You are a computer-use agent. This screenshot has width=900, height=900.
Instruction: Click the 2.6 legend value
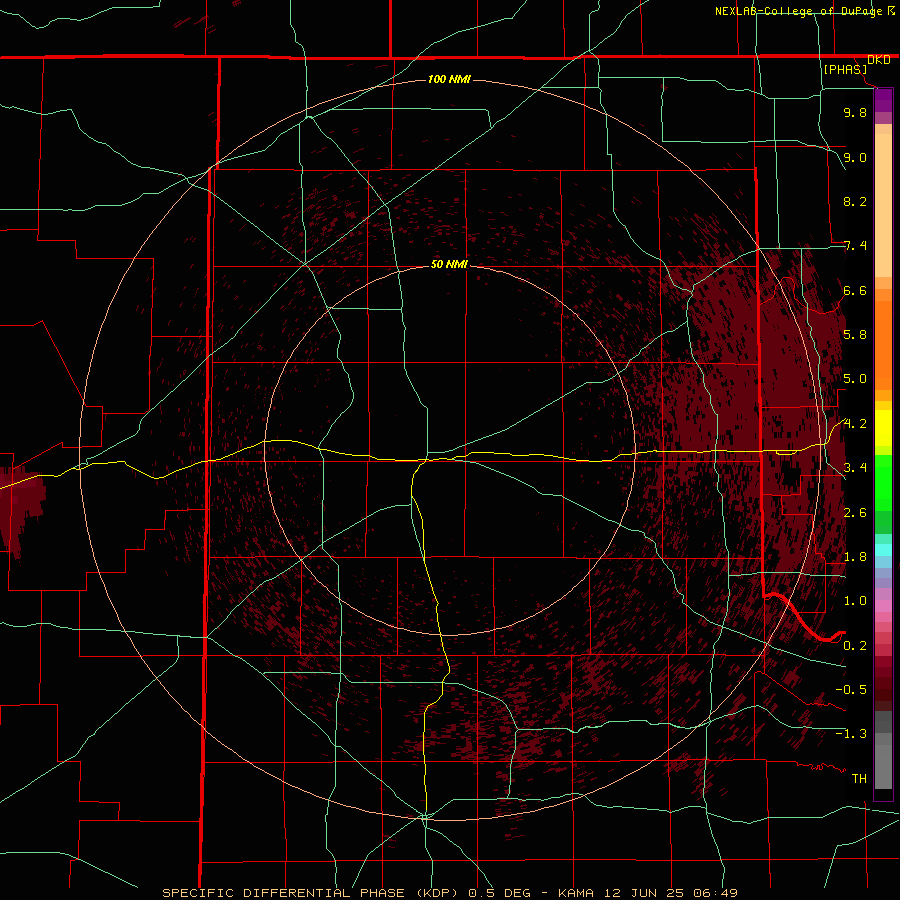(x=855, y=512)
